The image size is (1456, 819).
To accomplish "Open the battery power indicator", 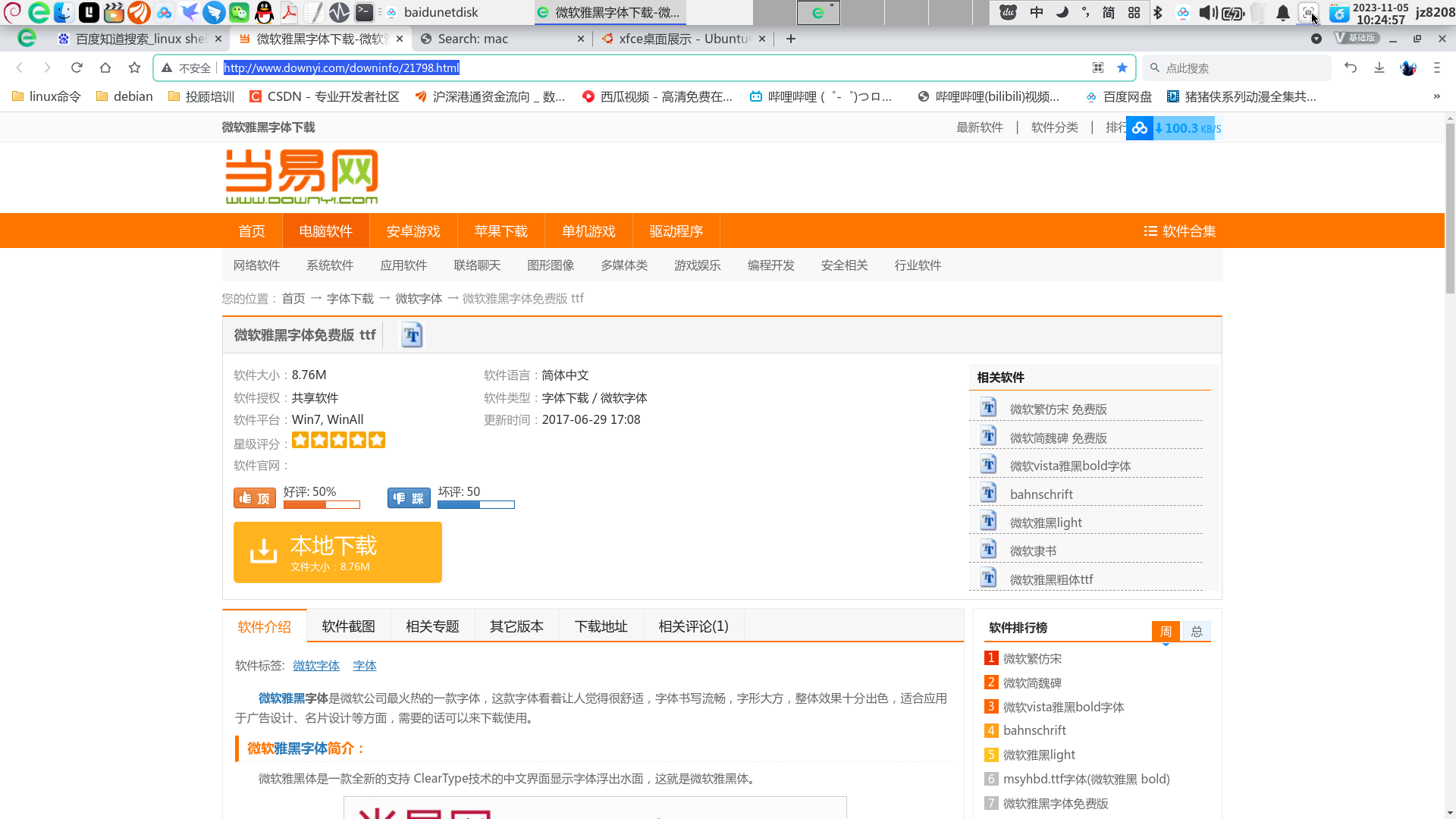I will 1233,12.
